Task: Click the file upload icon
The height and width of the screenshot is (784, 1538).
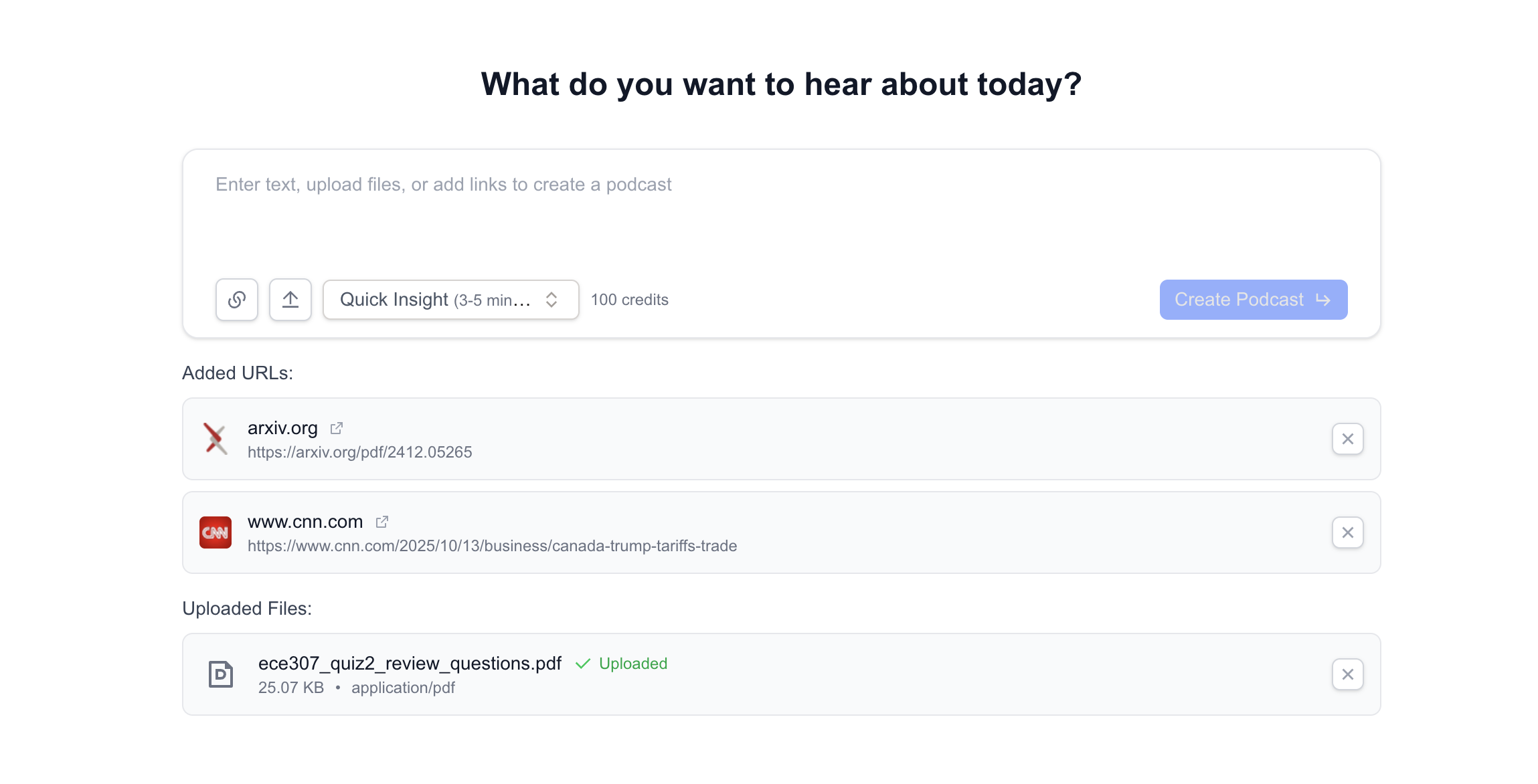Action: (290, 300)
